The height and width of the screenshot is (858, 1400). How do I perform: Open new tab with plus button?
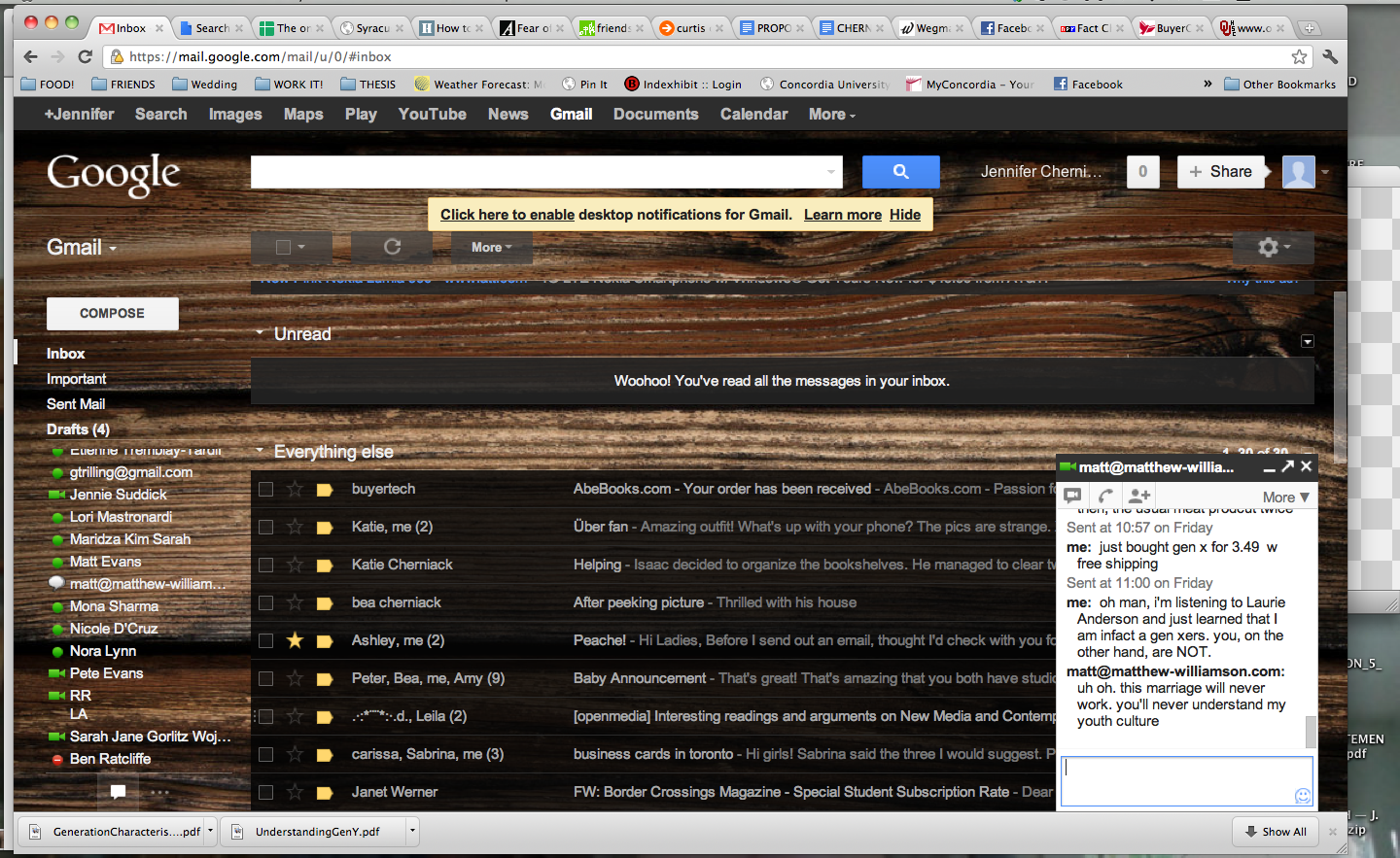[x=1309, y=28]
